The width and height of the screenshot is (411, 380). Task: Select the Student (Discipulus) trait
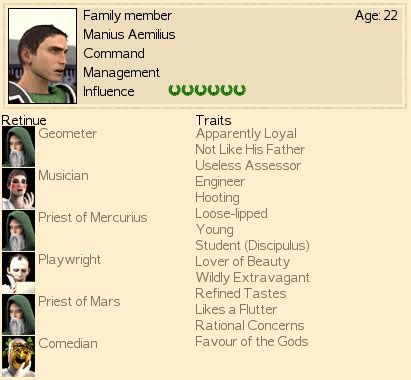(252, 246)
